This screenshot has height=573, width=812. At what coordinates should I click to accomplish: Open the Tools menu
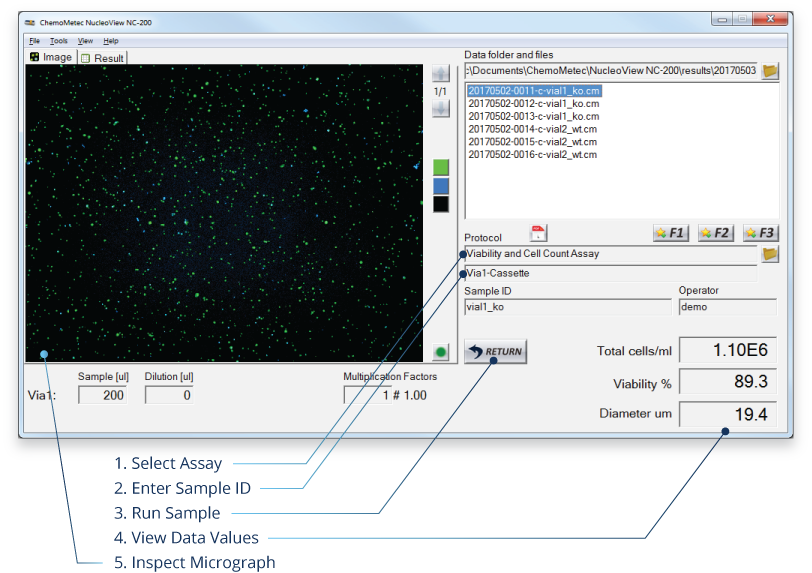59,41
